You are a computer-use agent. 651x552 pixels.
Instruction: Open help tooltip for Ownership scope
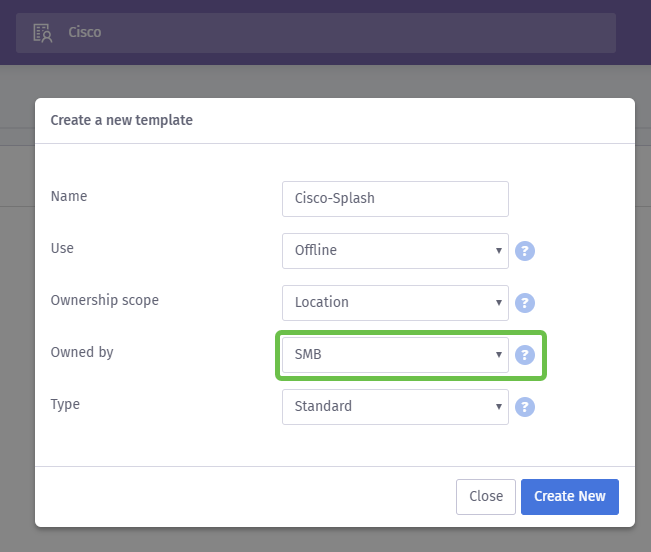[525, 303]
